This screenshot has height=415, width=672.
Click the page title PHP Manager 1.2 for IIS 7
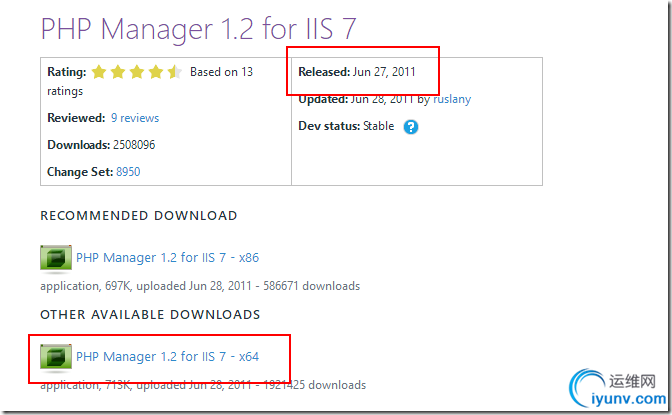(198, 29)
